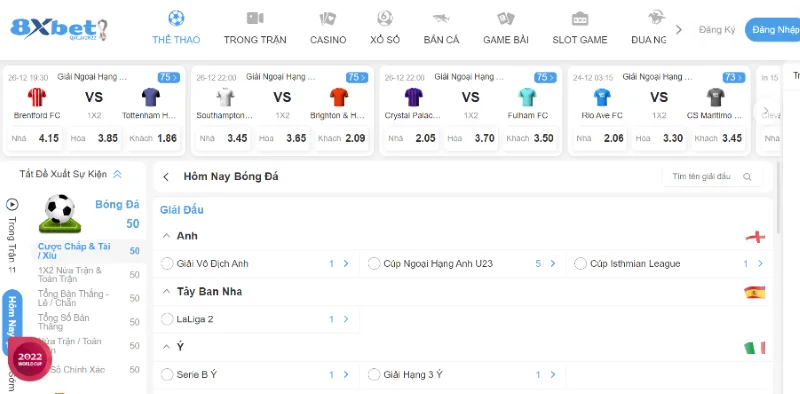Switch to the Hôm Nay tab
Image resolution: width=800 pixels, height=394 pixels.
click(12, 323)
